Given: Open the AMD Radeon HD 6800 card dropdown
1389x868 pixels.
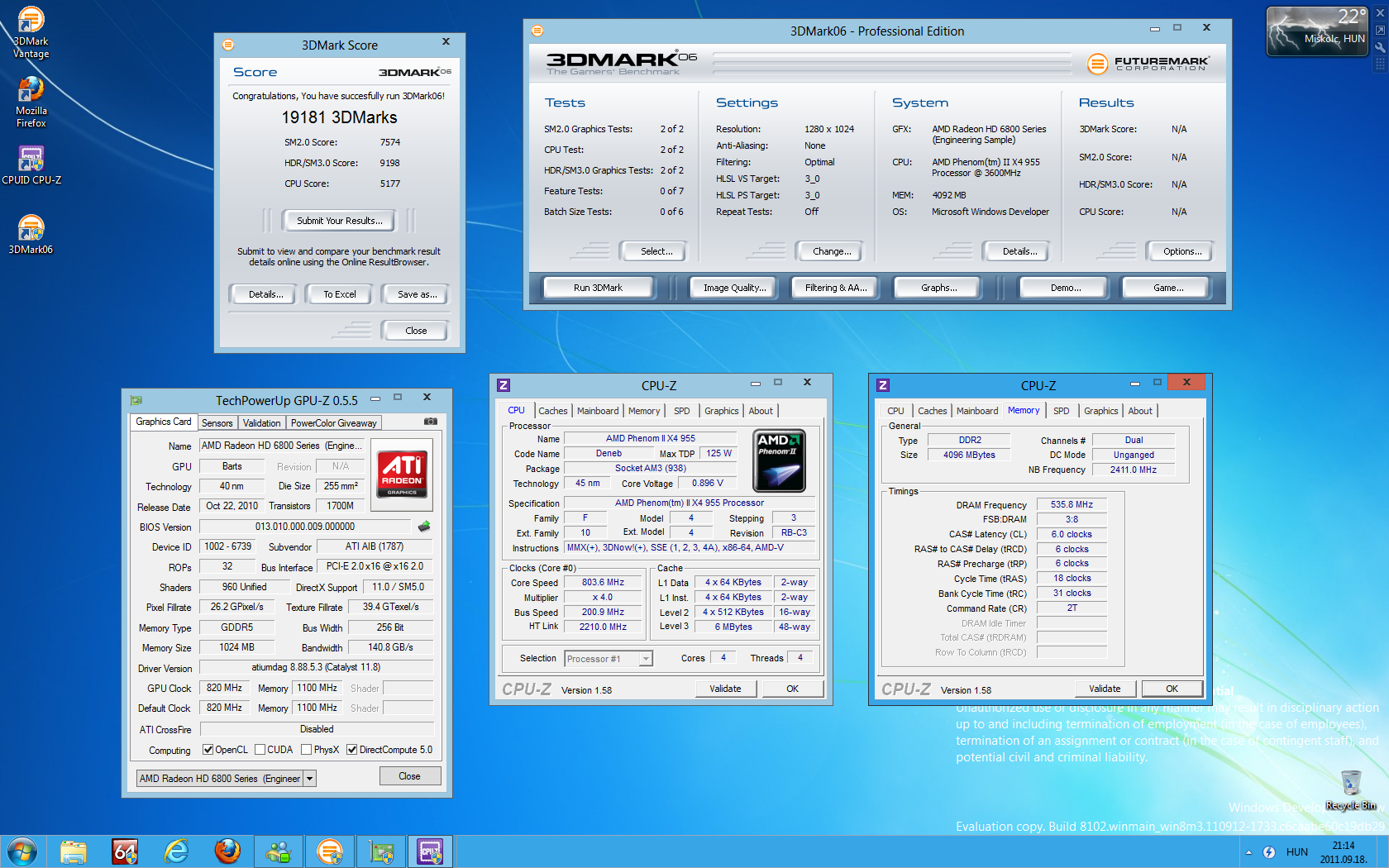Looking at the screenshot, I should click(310, 779).
